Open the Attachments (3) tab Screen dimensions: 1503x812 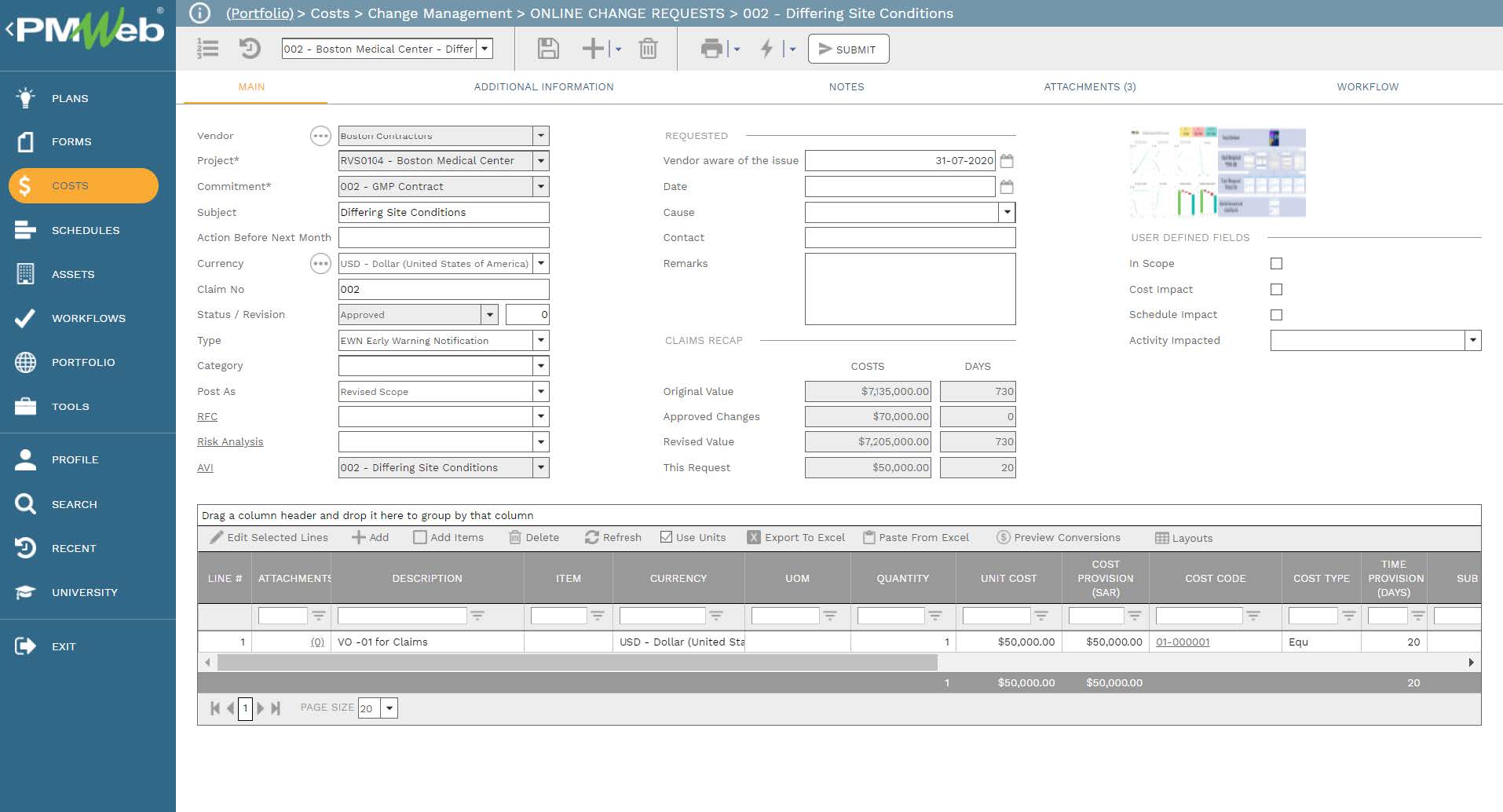pos(1090,87)
